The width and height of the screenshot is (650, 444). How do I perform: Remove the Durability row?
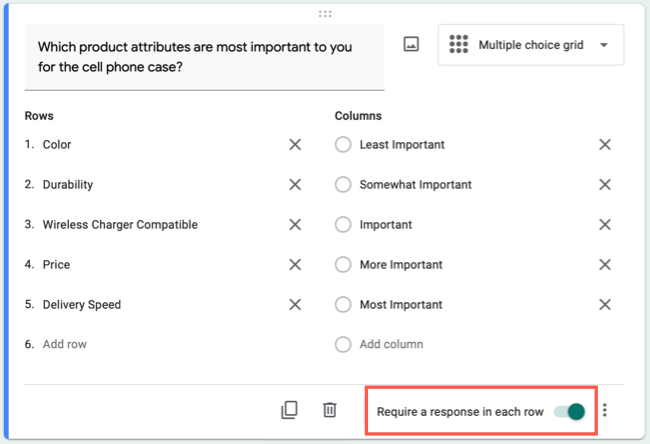pyautogui.click(x=295, y=185)
